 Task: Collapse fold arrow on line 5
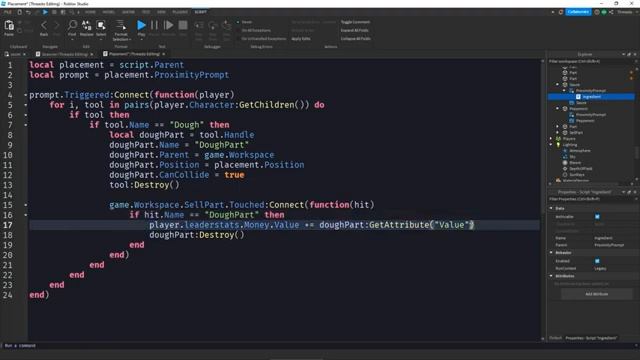pos(26,105)
